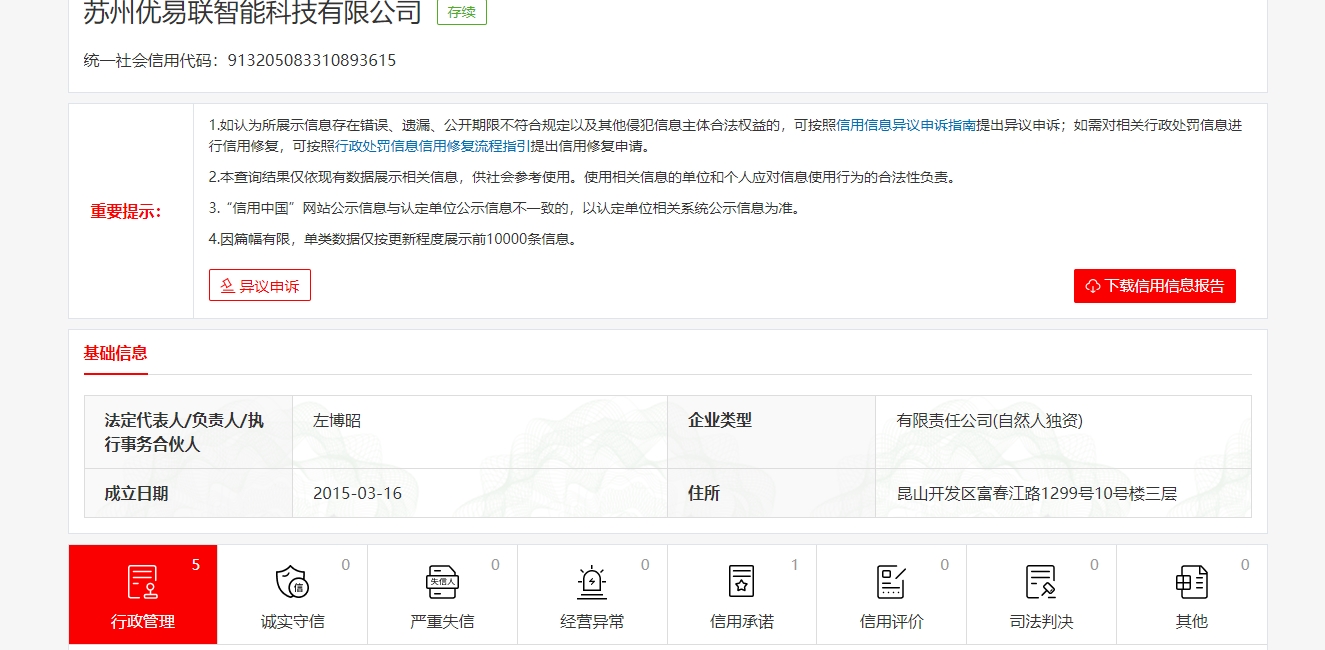Click company name 苏州优易联智能科技有限公司
1325x650 pixels.
[253, 12]
